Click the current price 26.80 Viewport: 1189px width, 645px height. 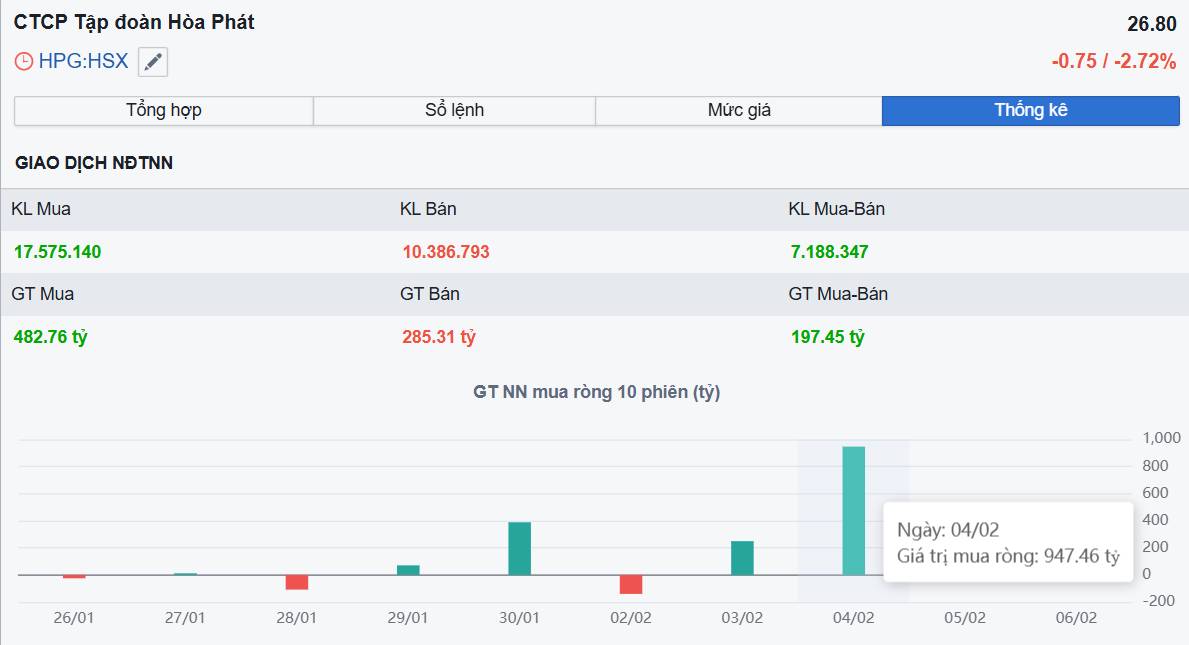(1151, 24)
